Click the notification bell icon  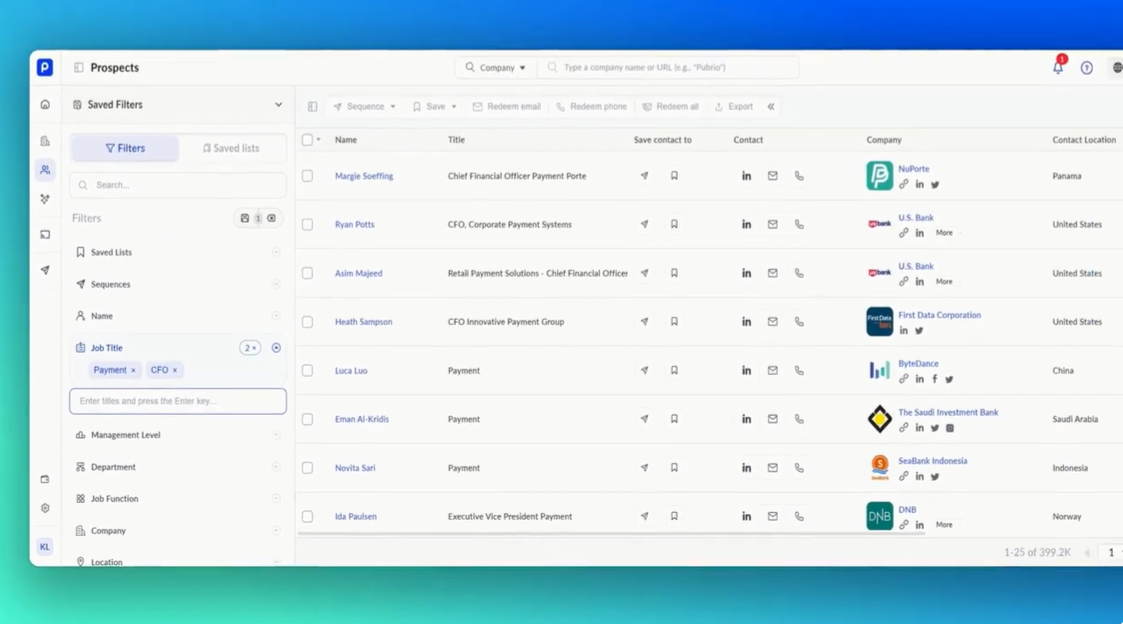(1057, 68)
